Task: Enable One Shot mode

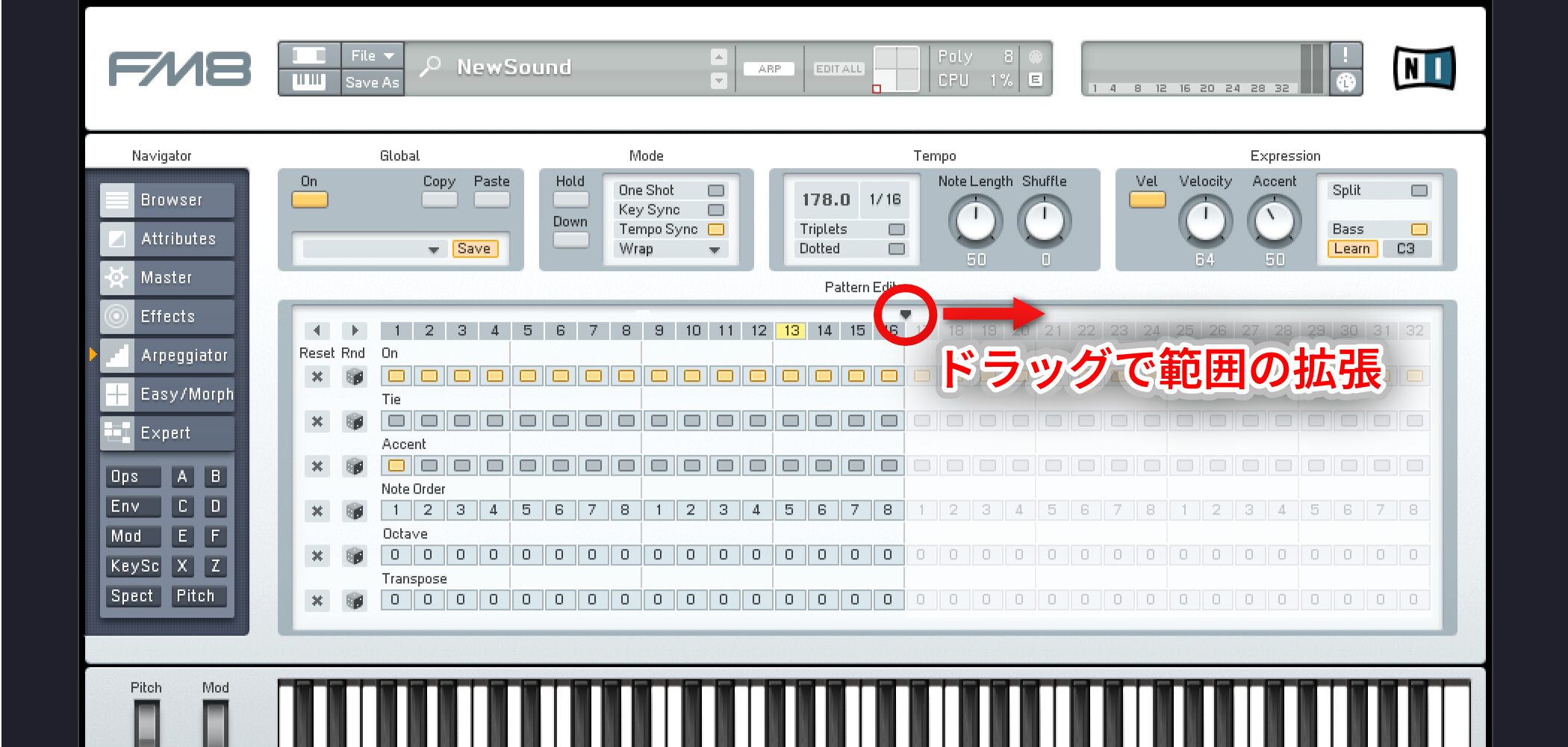Action: 715,190
